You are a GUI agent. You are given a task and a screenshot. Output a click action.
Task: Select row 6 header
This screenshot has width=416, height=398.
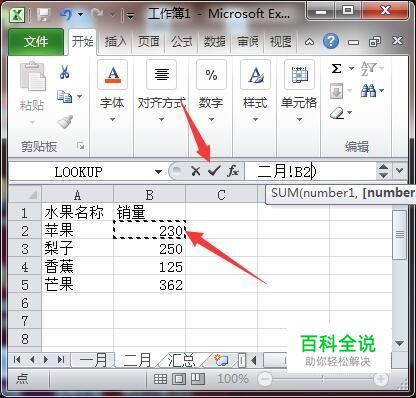(25, 303)
